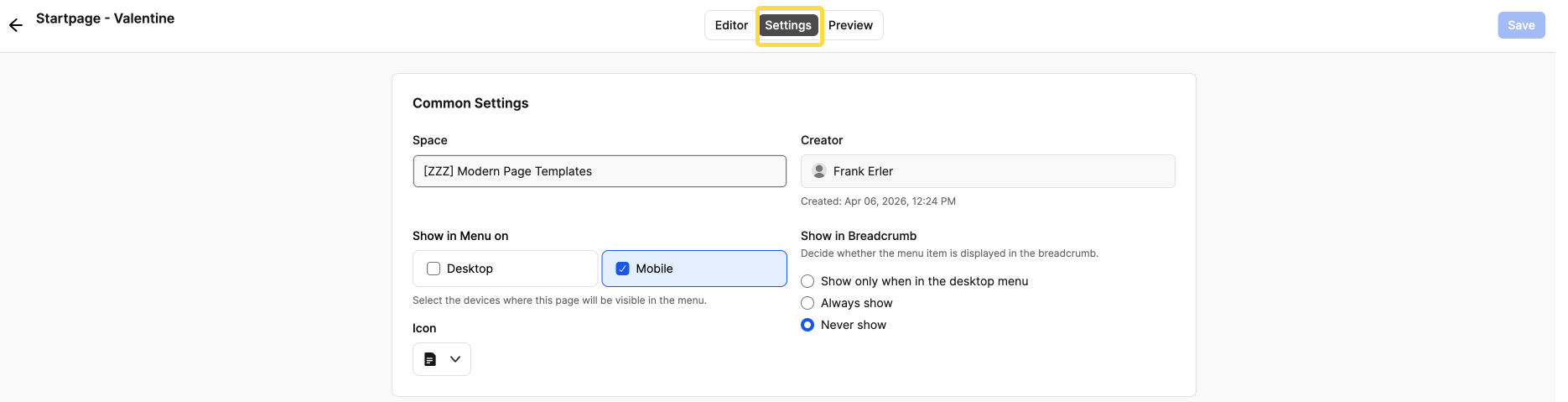1568x402 pixels.
Task: Click the document page icon in Icon selector
Action: click(430, 359)
